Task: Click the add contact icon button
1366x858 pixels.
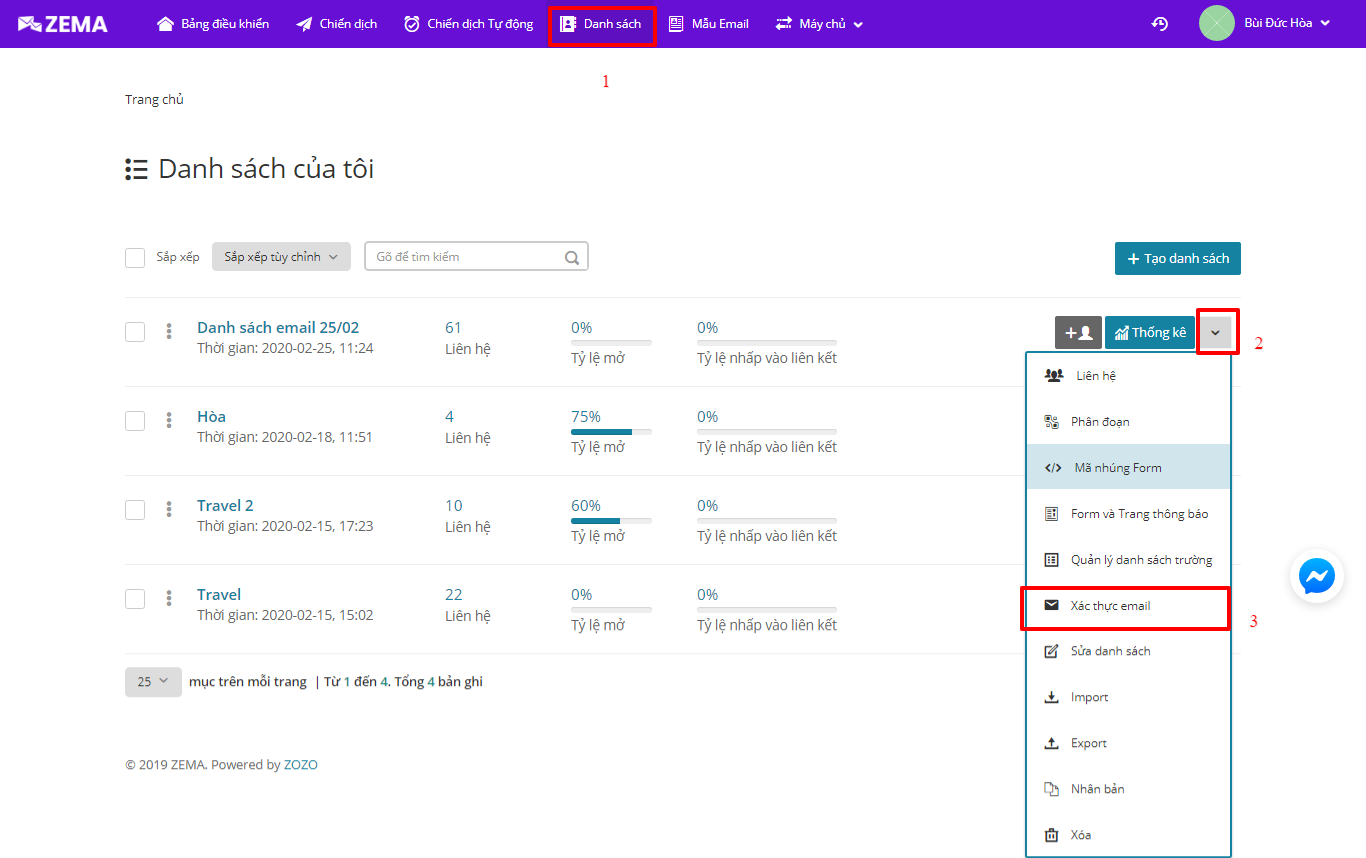Action: pos(1078,332)
